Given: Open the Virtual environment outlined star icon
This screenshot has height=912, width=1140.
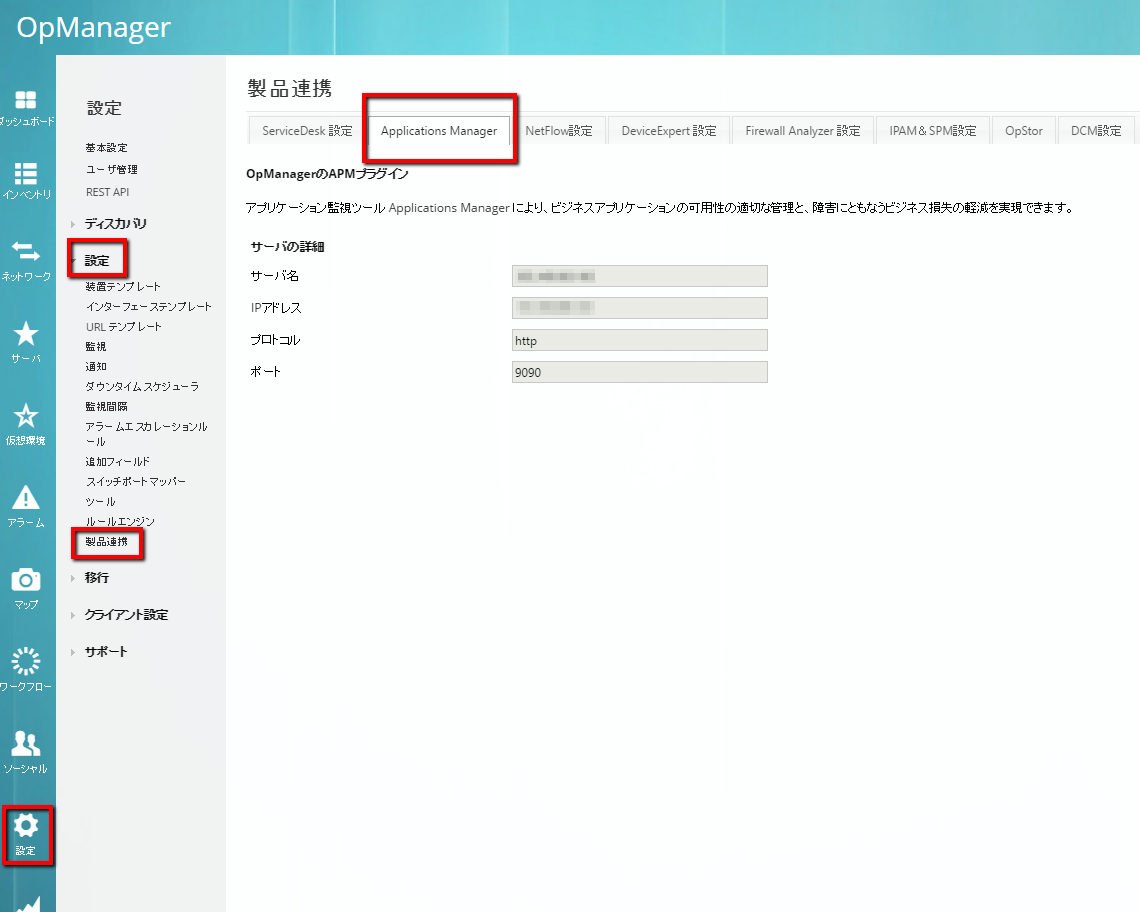Looking at the screenshot, I should (25, 415).
